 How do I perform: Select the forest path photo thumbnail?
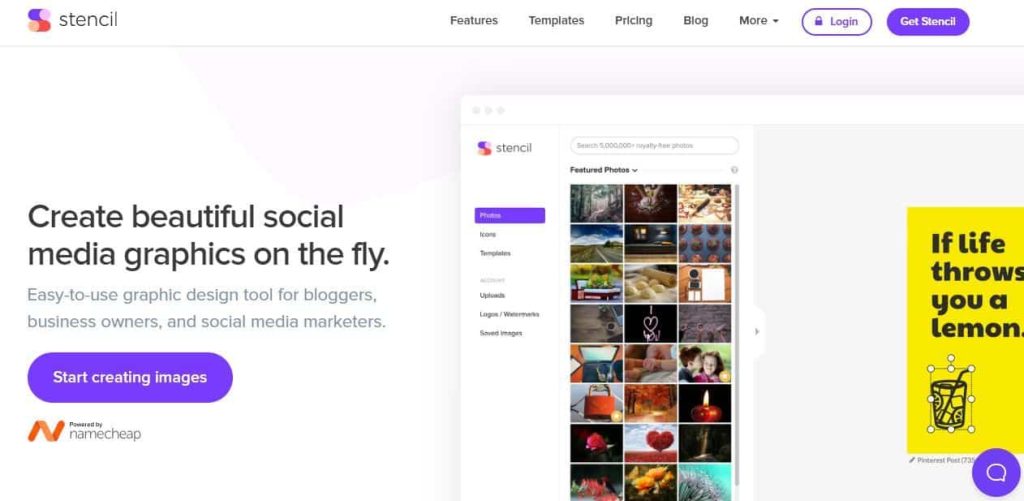[596, 203]
